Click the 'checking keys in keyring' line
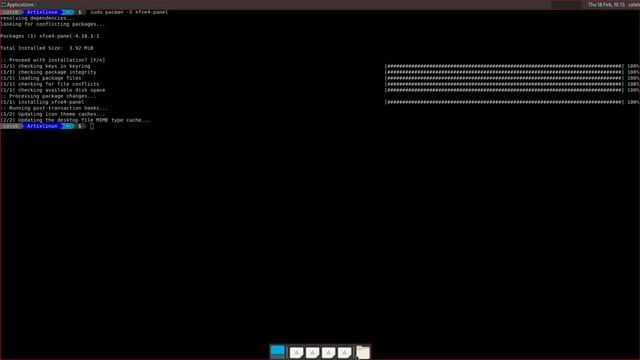The width and height of the screenshot is (640, 360). click(x=45, y=66)
